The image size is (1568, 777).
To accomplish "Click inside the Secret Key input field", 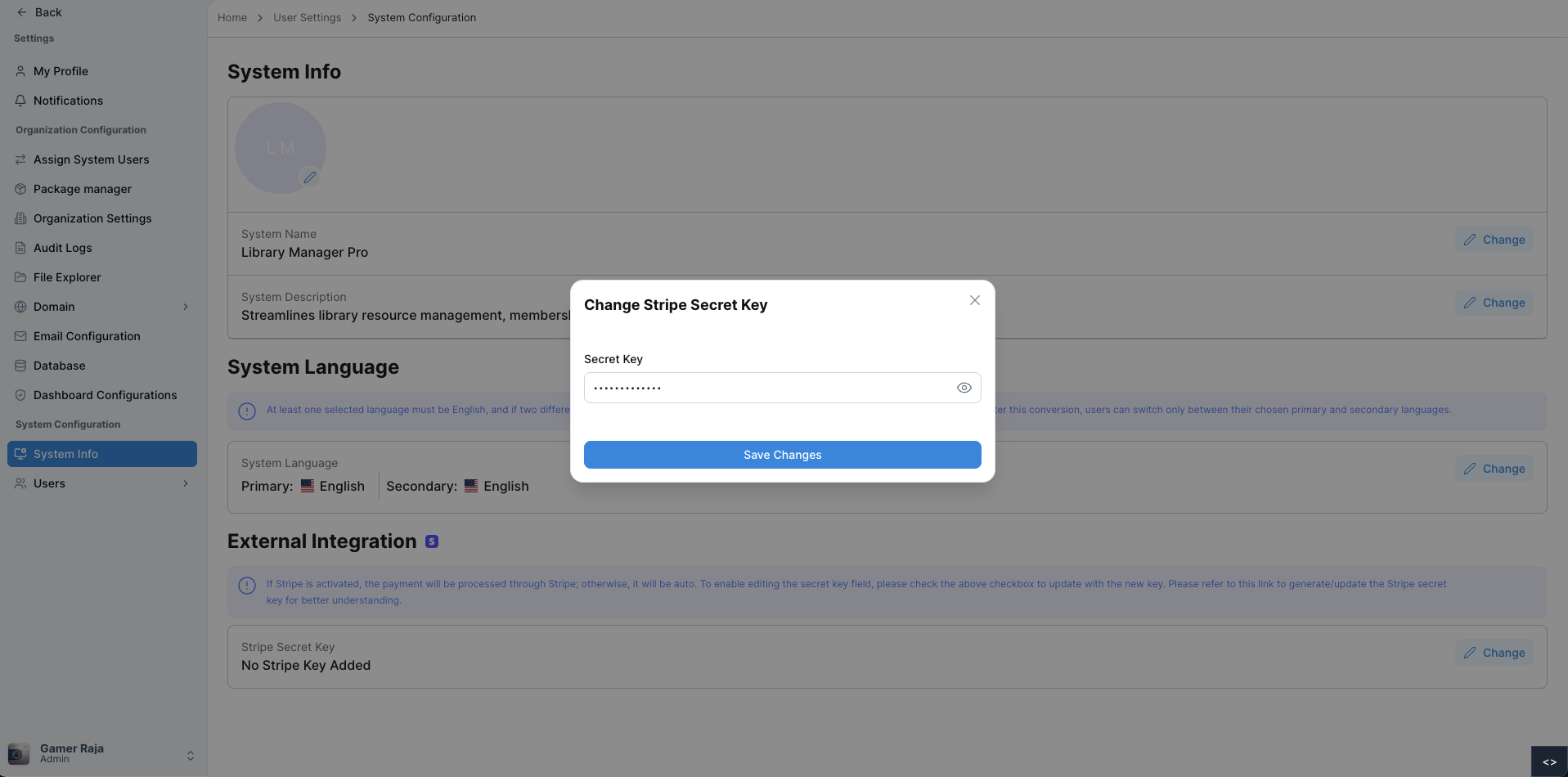I will coord(761,387).
